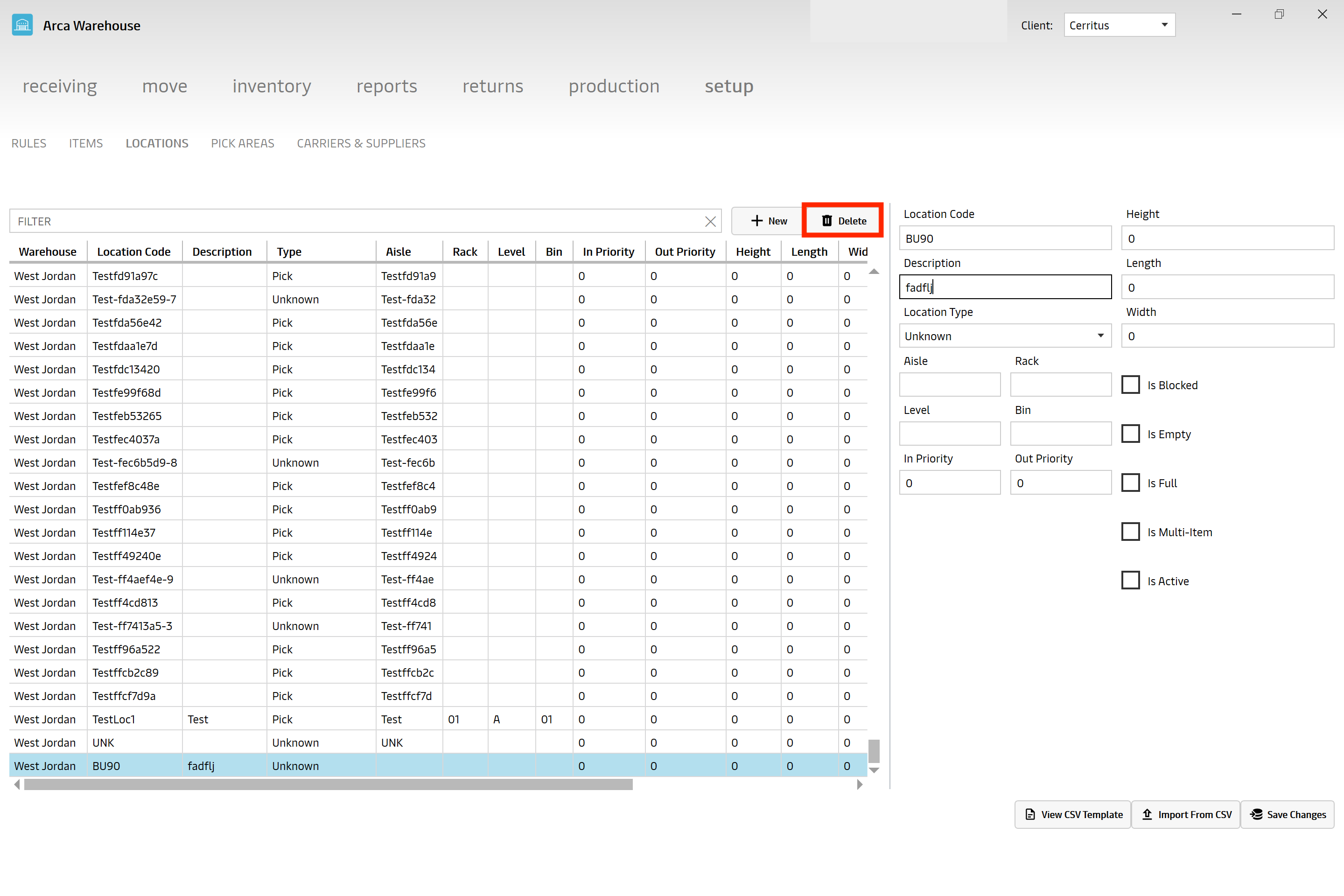1344x896 pixels.
Task: Switch to the RULES tab
Action: (28, 143)
